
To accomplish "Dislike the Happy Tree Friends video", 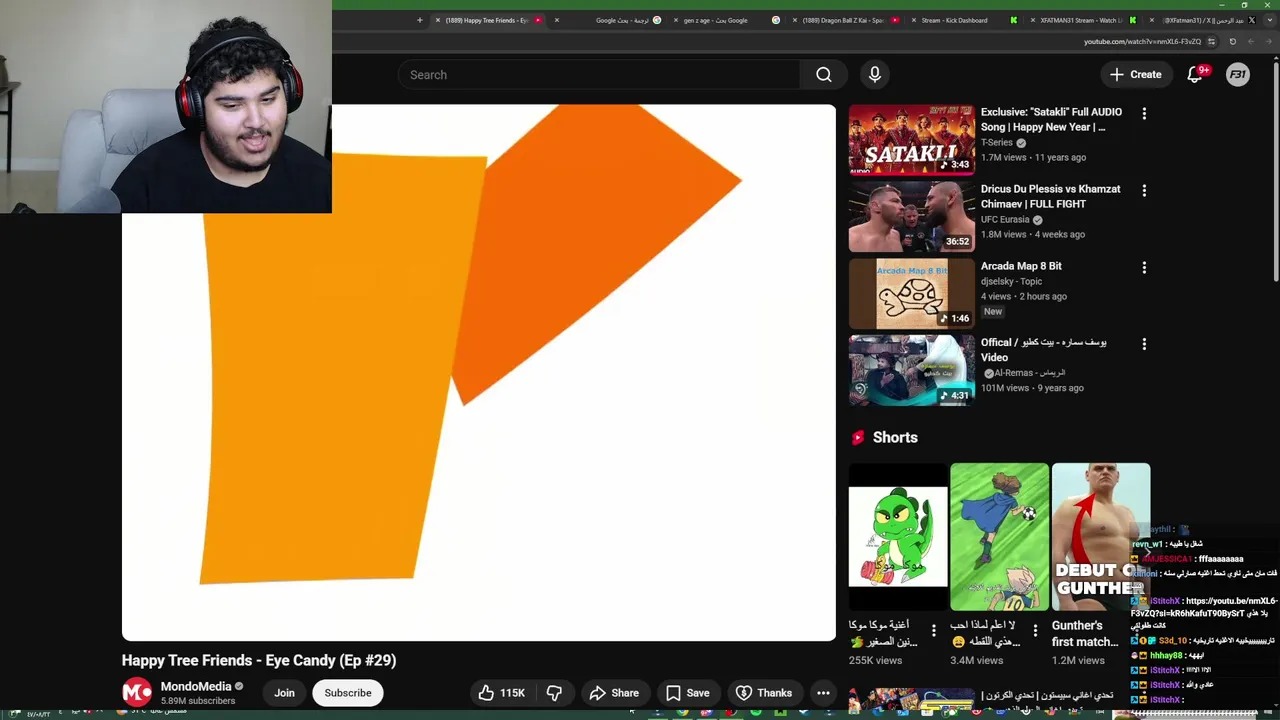I will coord(554,693).
